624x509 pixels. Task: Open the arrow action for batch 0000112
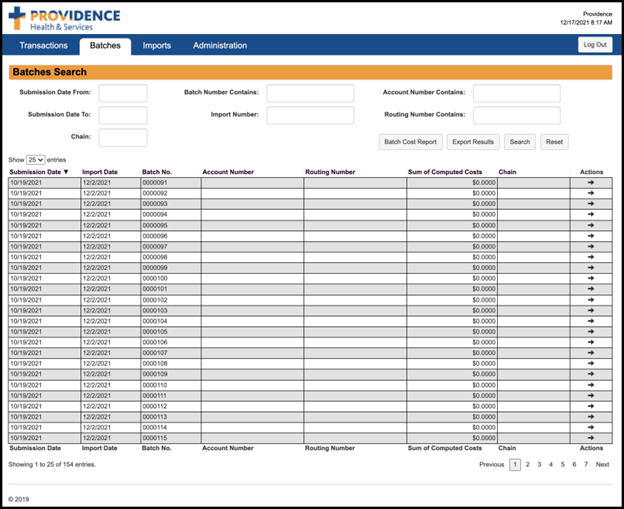[591, 406]
